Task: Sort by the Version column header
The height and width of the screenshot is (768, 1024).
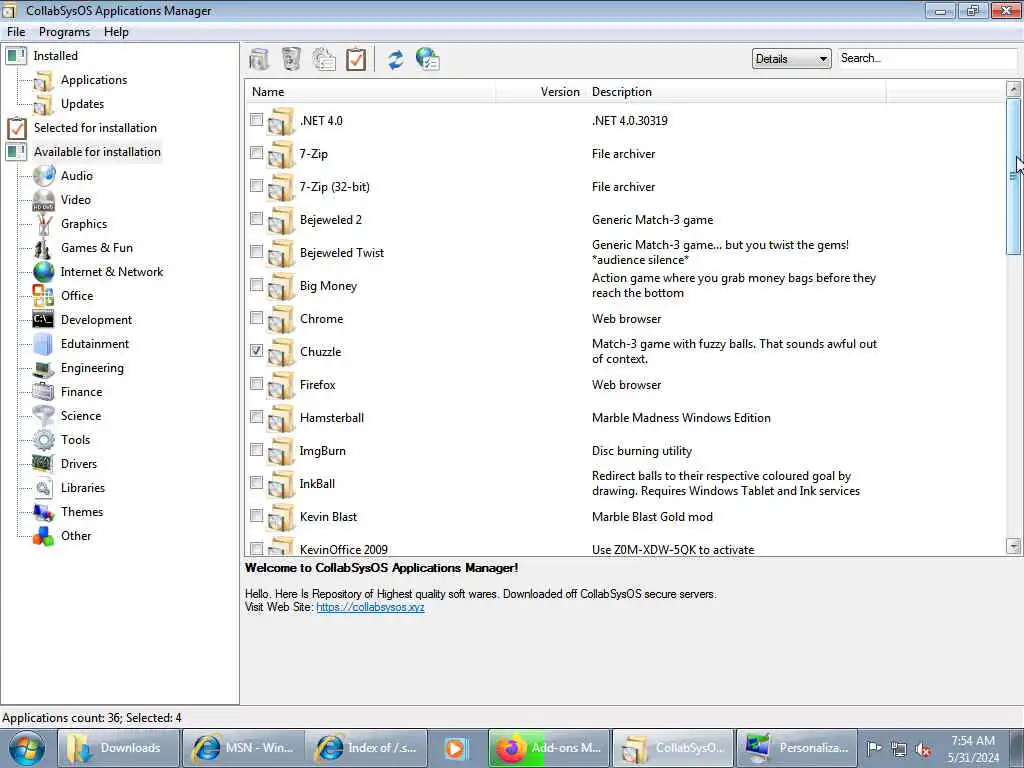Action: 541,92
